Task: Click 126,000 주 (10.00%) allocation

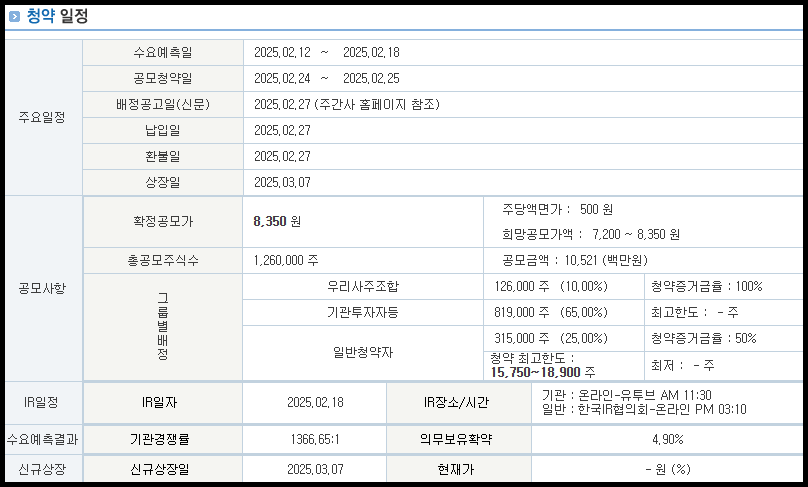Action: 551,287
